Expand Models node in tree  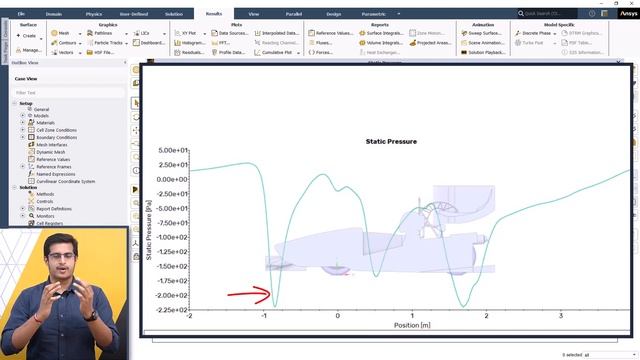point(23,116)
